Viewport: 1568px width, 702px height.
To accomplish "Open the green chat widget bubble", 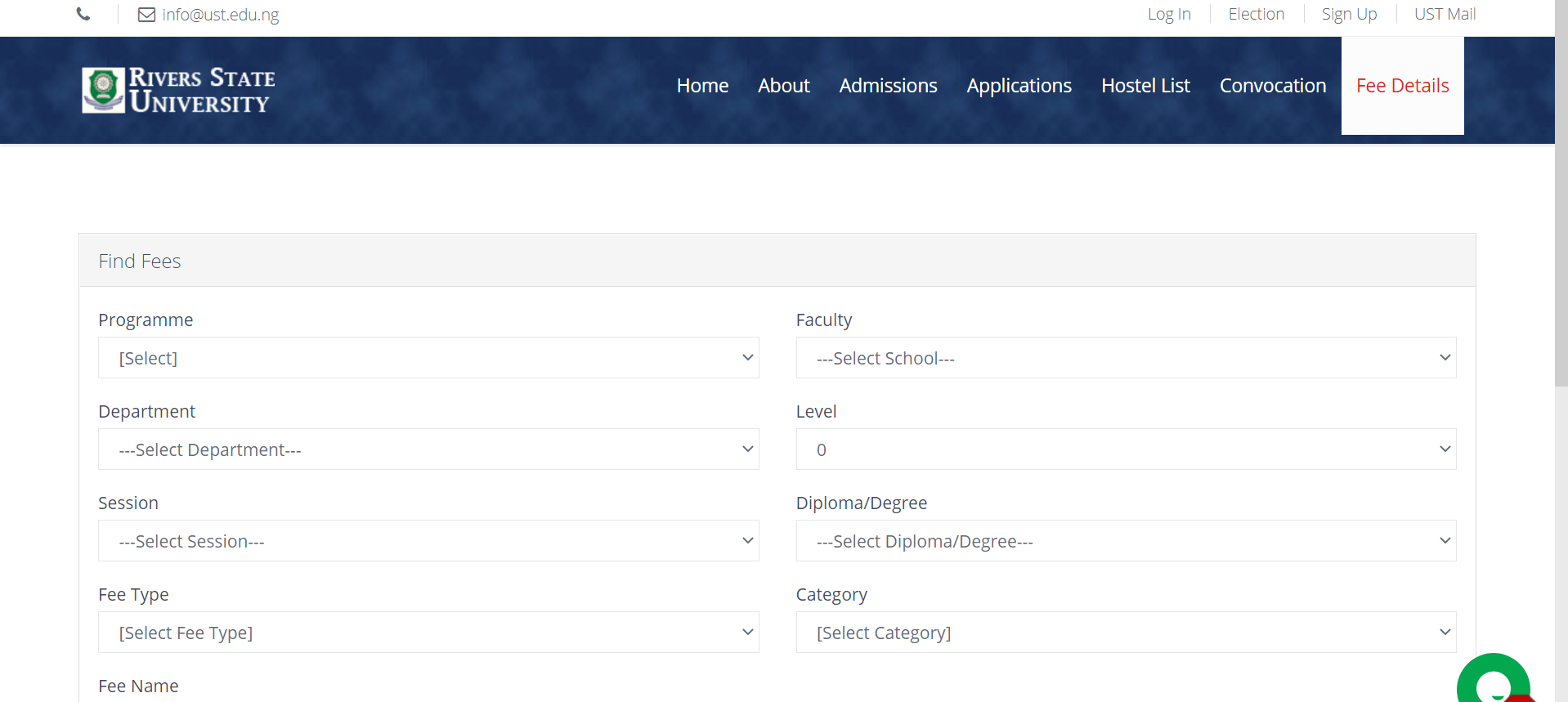I will (1493, 682).
